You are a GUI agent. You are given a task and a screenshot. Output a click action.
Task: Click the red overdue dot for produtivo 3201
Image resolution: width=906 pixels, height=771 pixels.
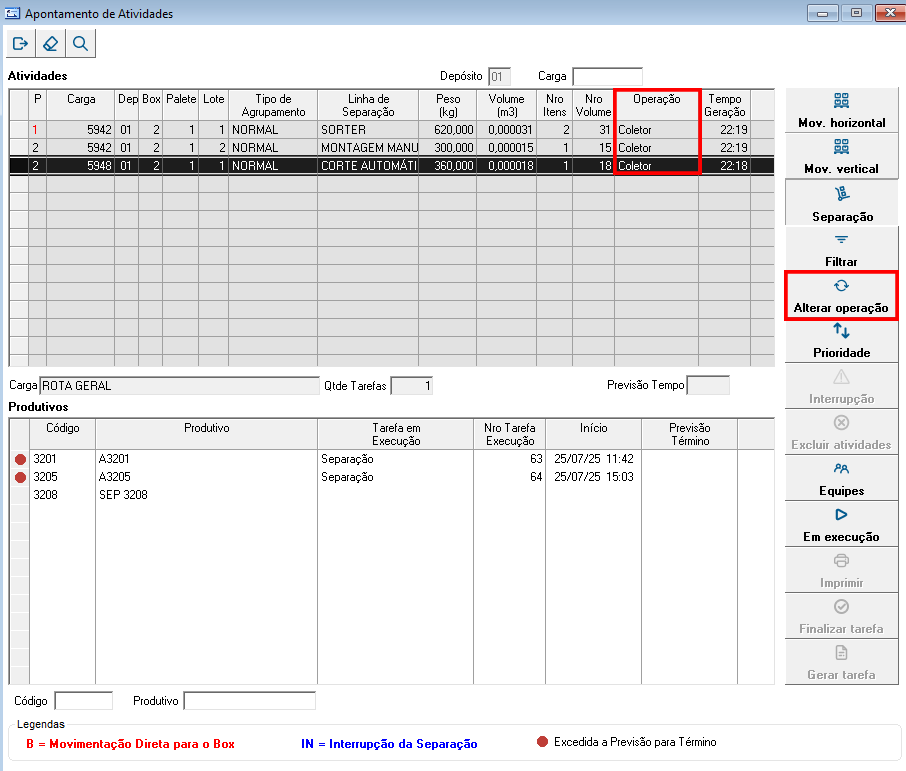click(20, 459)
